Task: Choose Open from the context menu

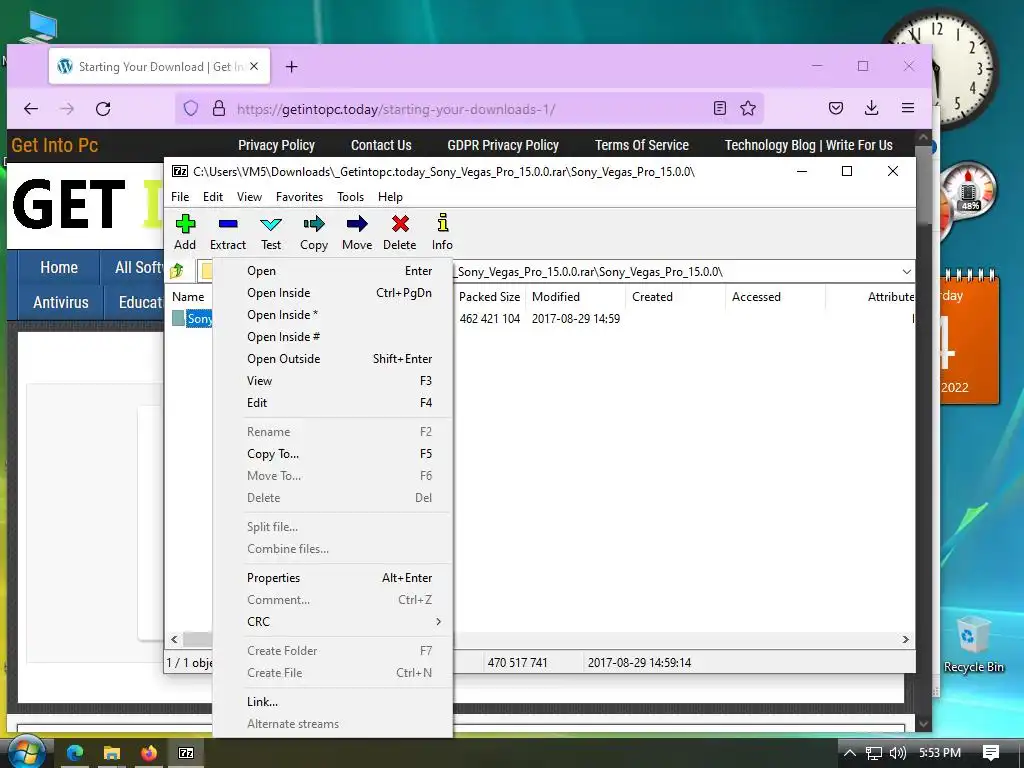Action: (x=333, y=271)
